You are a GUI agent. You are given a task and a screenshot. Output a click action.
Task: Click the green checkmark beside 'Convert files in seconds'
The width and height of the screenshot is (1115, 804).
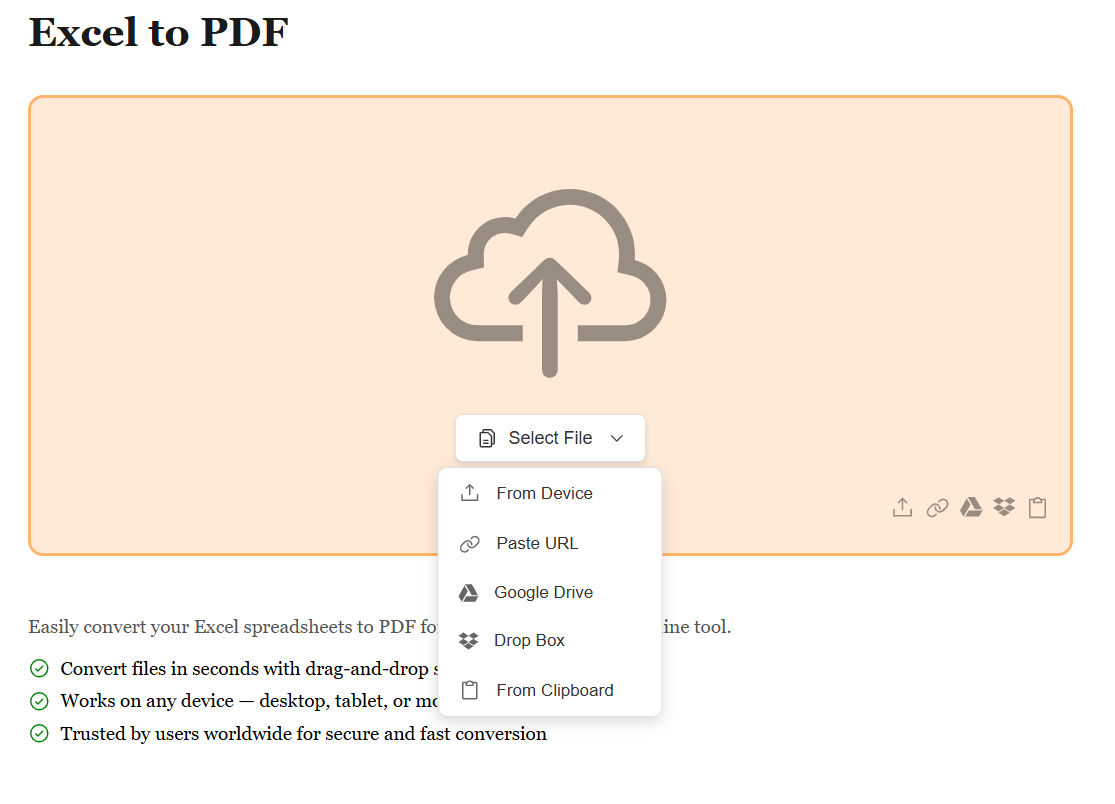[39, 668]
